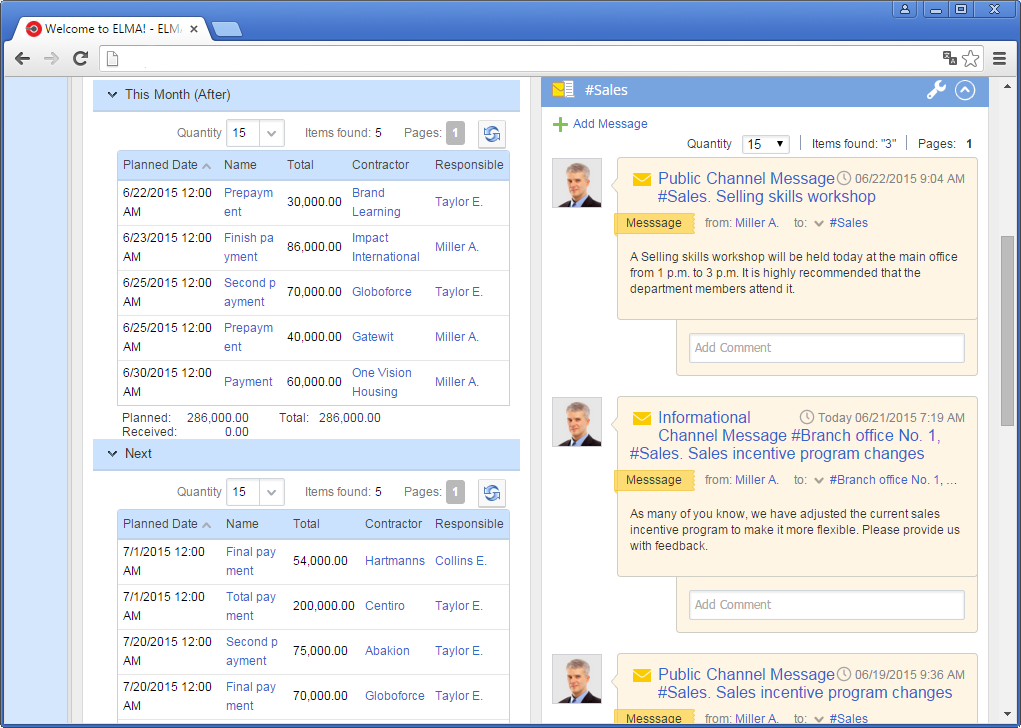Click the translate page icon in address bar
Viewport: 1021px width, 728px height.
[x=949, y=59]
